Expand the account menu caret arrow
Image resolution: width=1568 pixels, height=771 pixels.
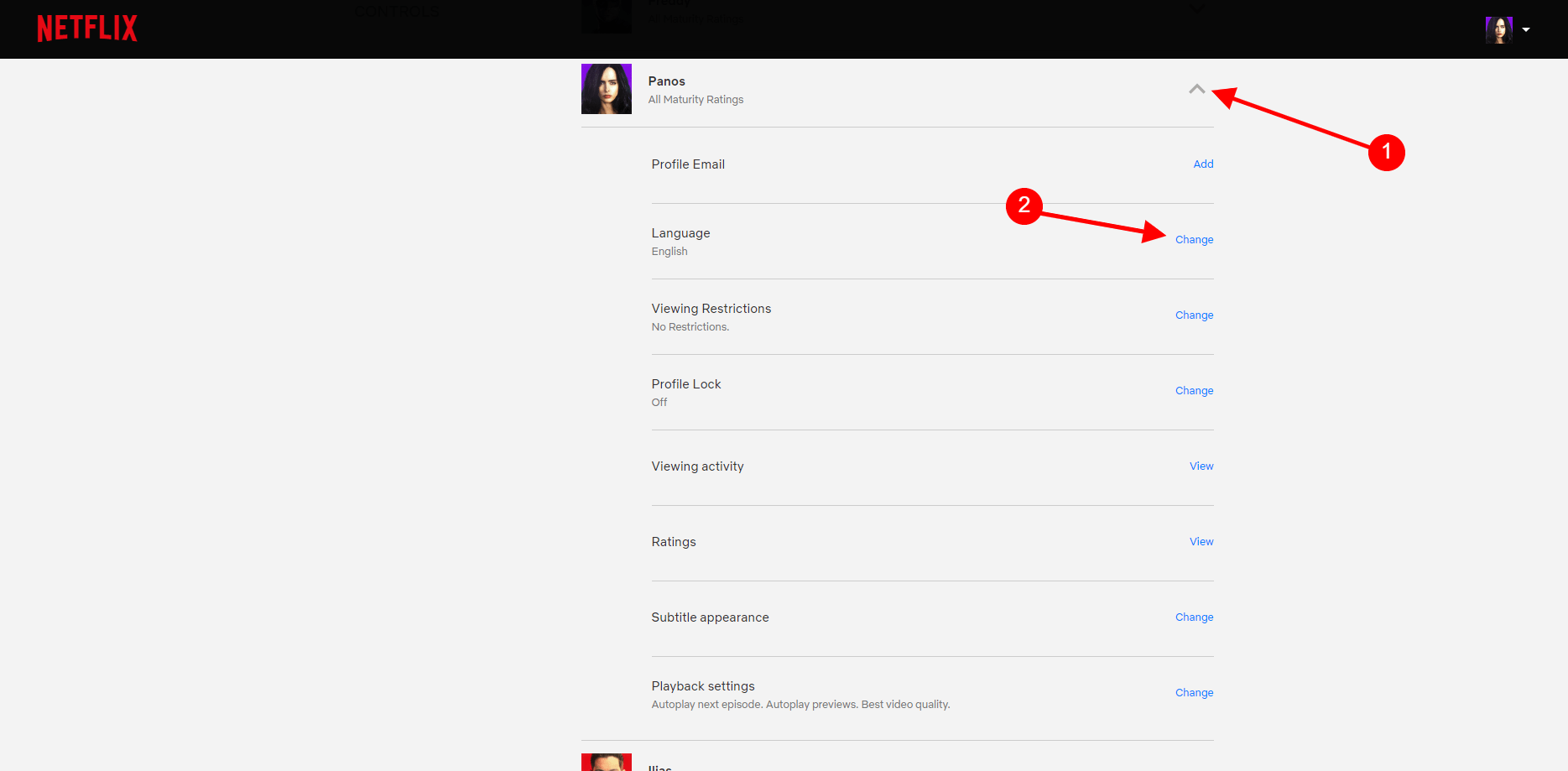[1526, 29]
